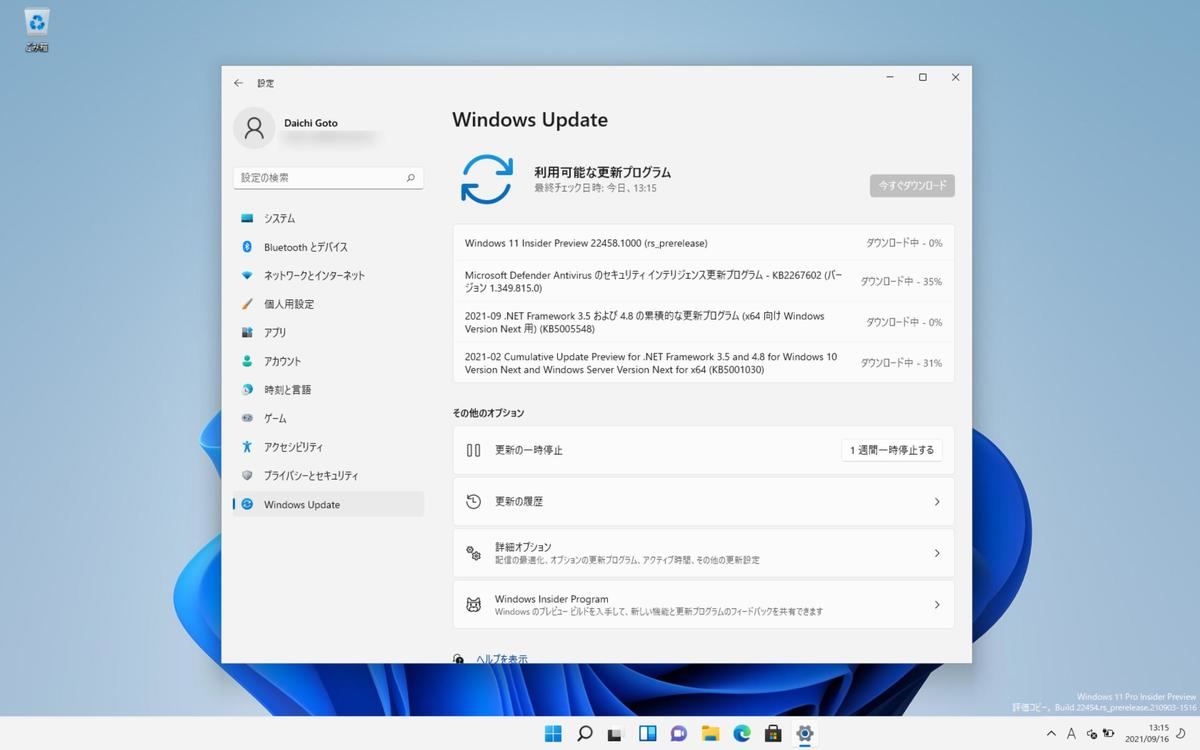Screen dimensions: 1200x750
Task: Open Widgets from taskbar
Action: pyautogui.click(x=647, y=734)
